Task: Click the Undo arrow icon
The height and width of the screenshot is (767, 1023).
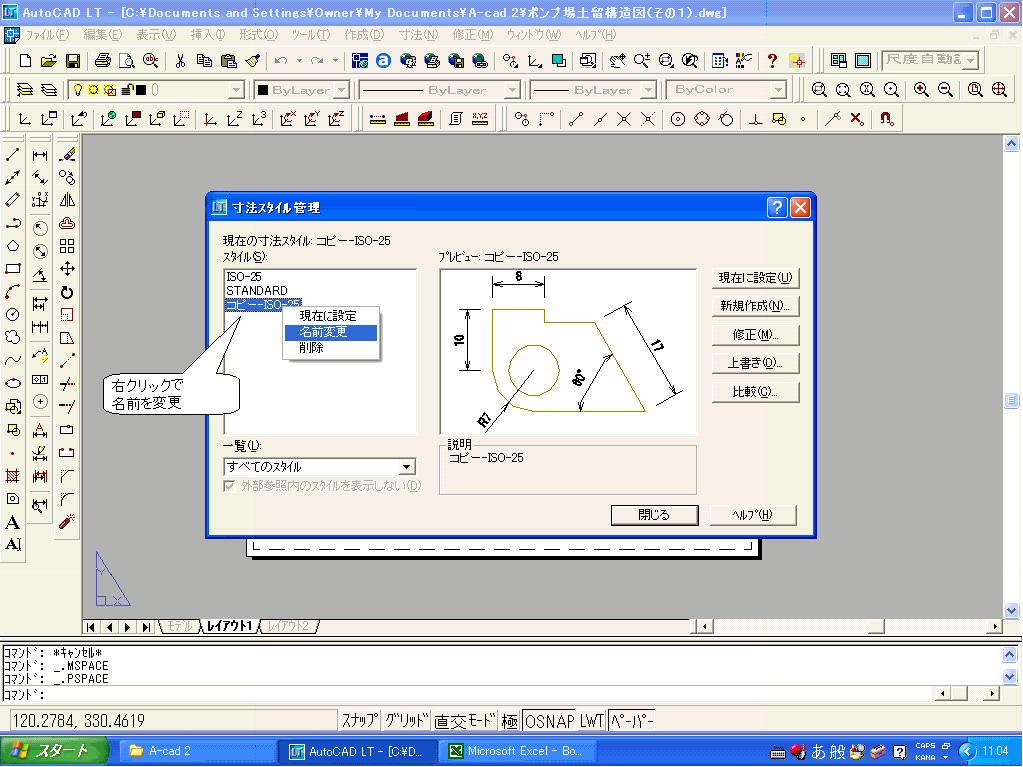Action: click(x=281, y=61)
